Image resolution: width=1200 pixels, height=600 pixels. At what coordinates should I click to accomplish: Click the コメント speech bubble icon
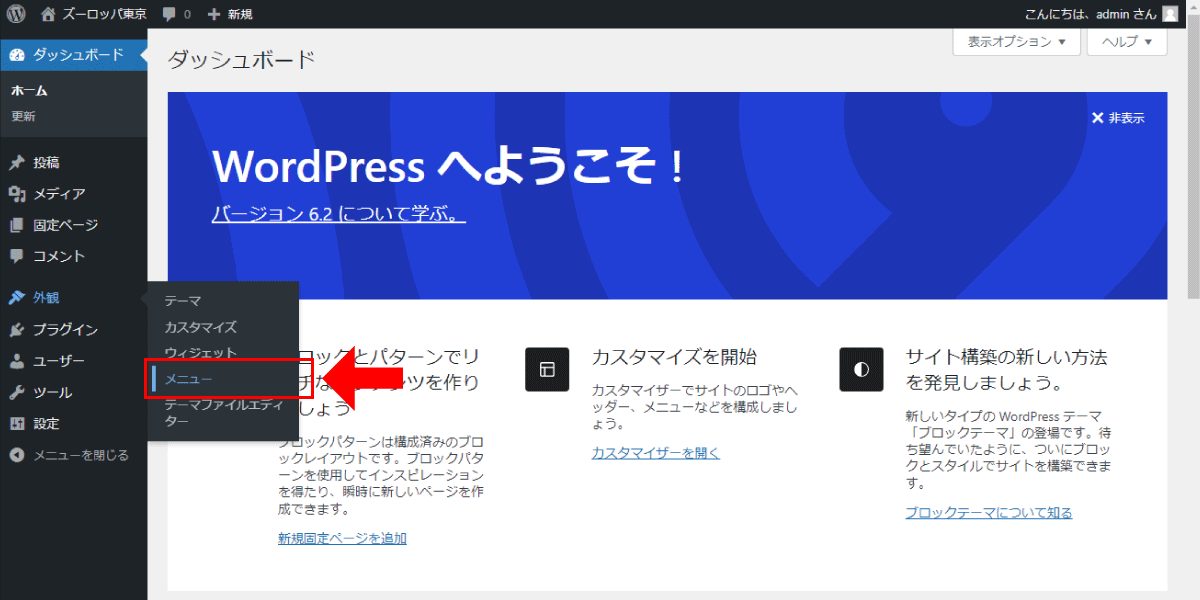[x=17, y=256]
